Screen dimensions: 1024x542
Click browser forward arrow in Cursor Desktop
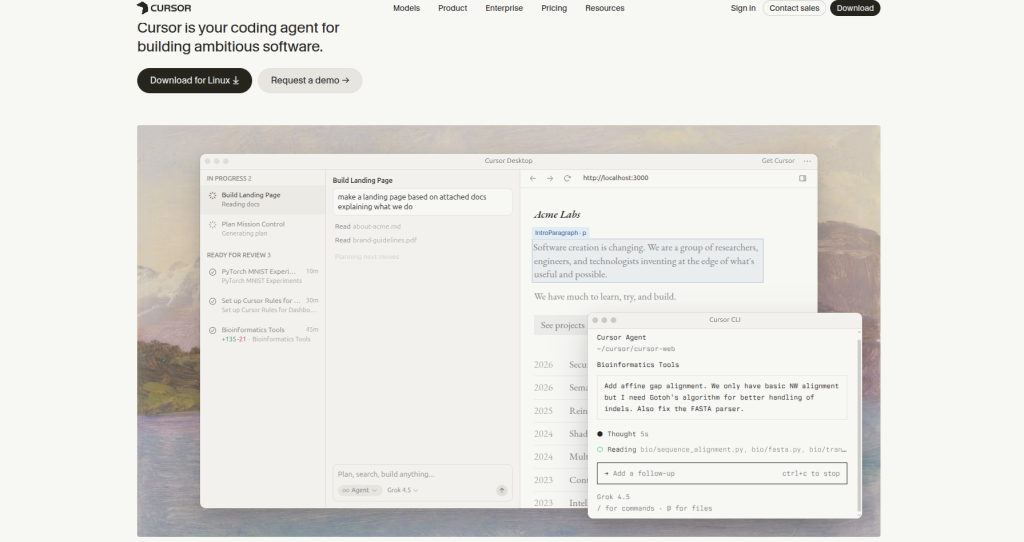click(x=550, y=178)
